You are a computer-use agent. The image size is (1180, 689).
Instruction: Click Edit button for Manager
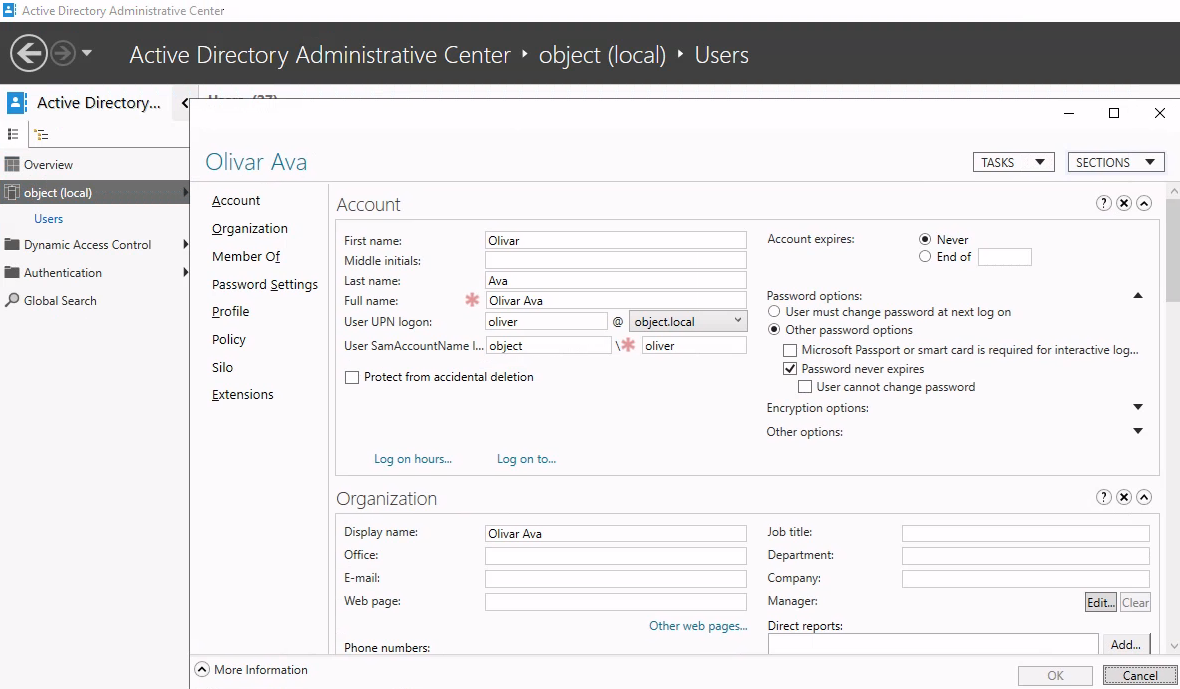[1100, 602]
